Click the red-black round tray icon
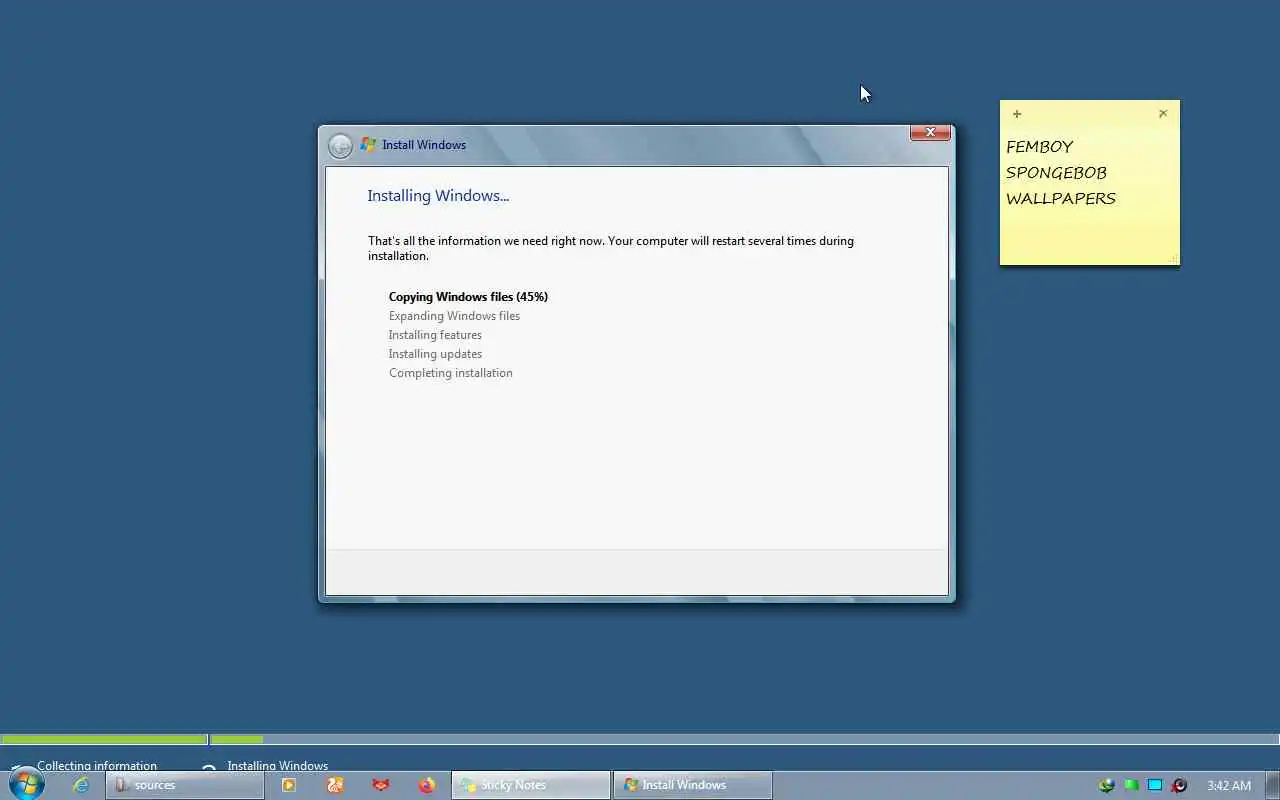Image resolution: width=1280 pixels, height=800 pixels. point(1179,785)
